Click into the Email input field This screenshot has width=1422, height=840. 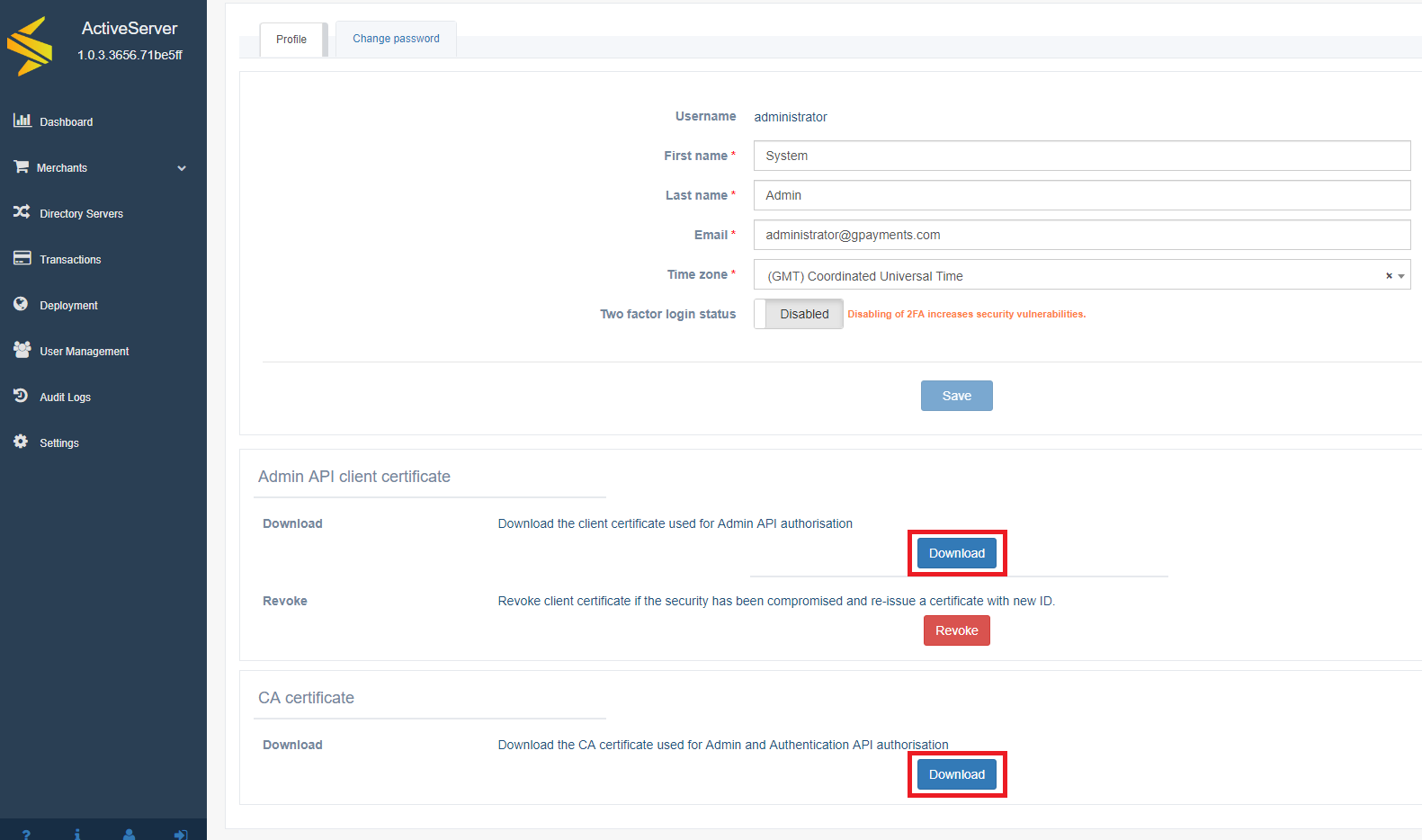[1081, 235]
